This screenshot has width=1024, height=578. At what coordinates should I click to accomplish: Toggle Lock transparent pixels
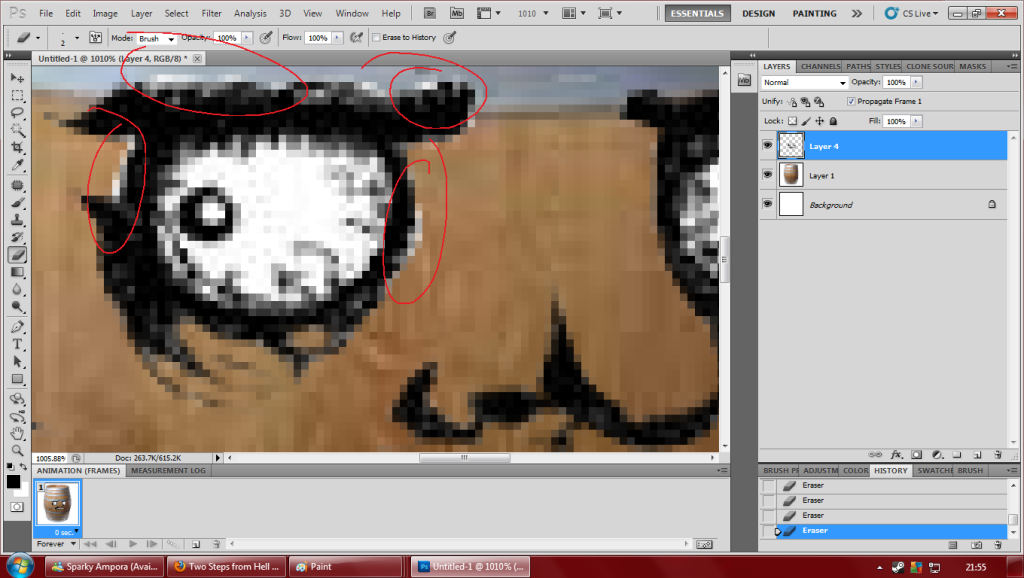(792, 121)
